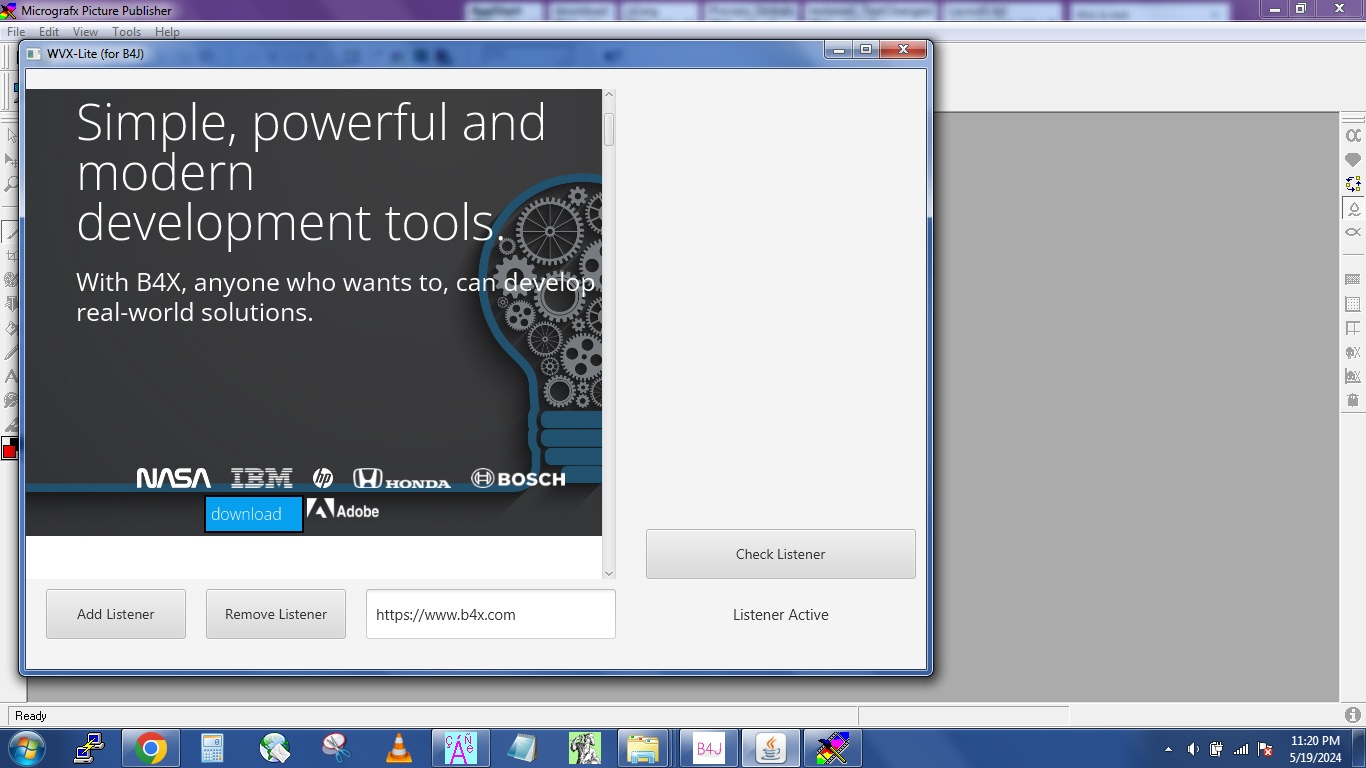Click the NASA logo on the web page

(x=174, y=479)
